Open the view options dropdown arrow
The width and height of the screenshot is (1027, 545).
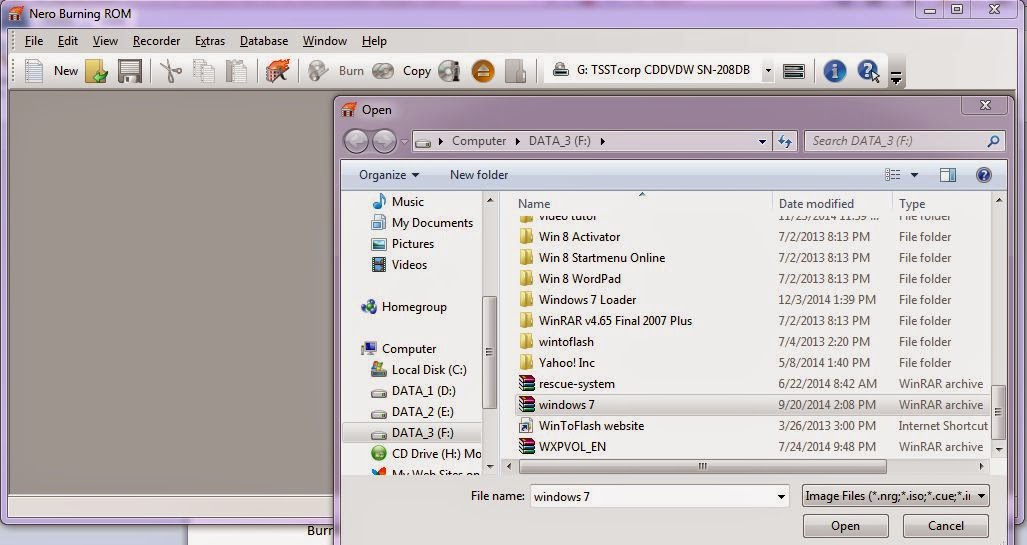click(914, 175)
